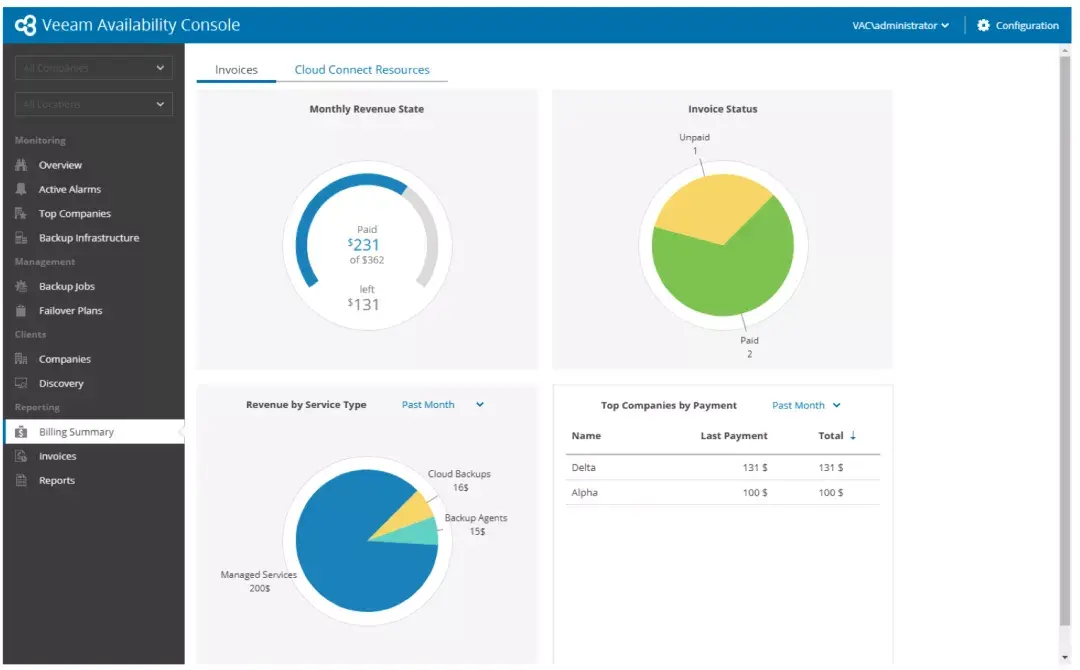The height and width of the screenshot is (670, 1080).
Task: Switch to Cloud Connect Resources tab
Action: point(362,70)
